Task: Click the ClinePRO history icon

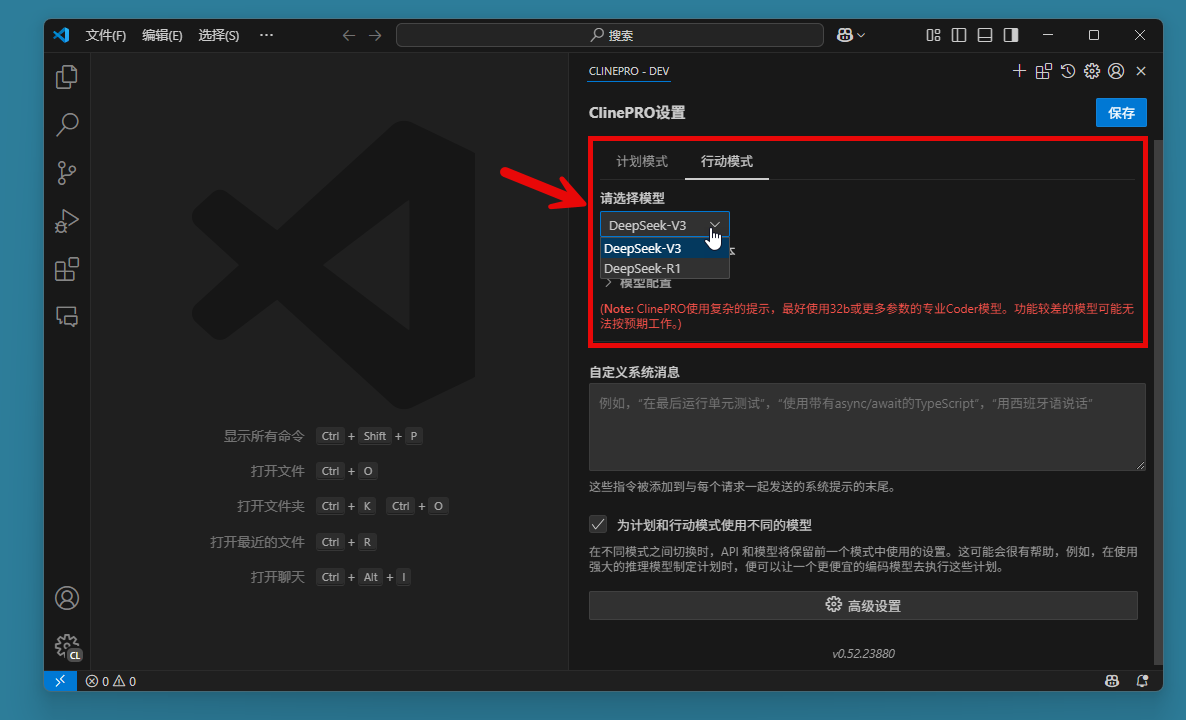Action: (1068, 71)
